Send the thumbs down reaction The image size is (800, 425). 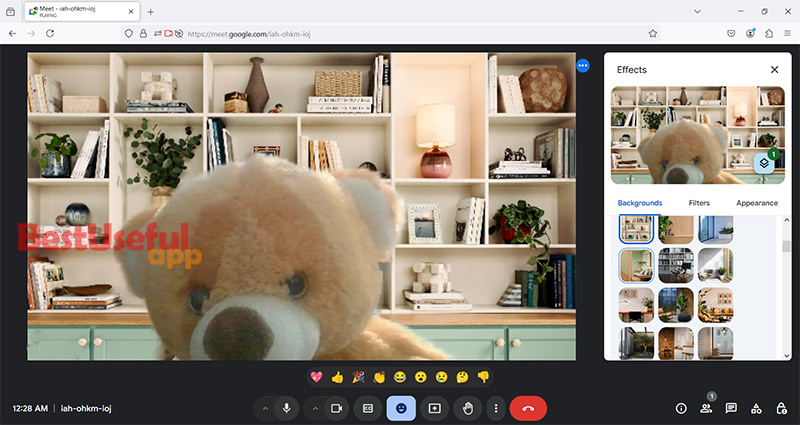[483, 377]
